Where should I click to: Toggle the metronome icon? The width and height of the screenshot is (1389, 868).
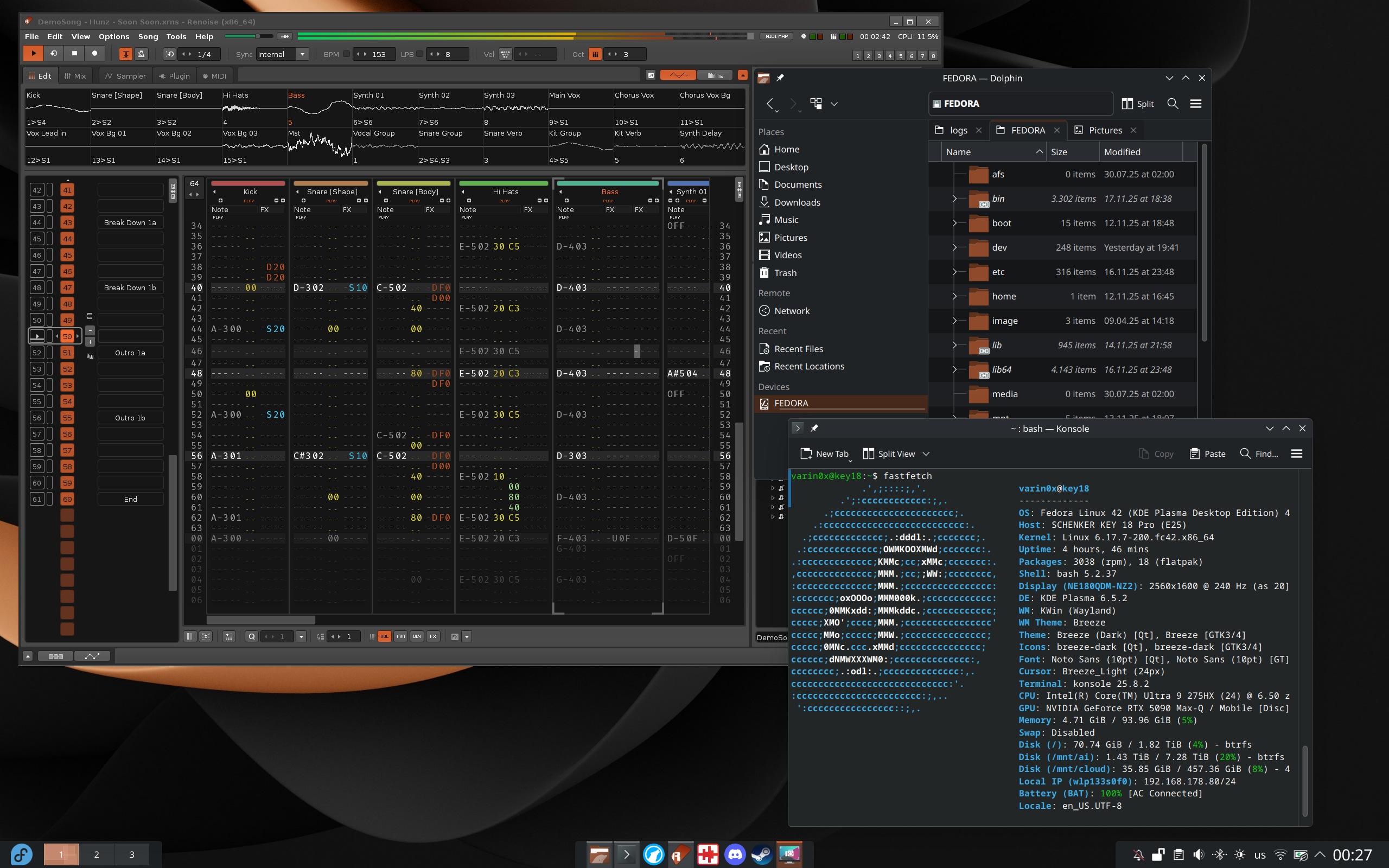click(x=141, y=54)
